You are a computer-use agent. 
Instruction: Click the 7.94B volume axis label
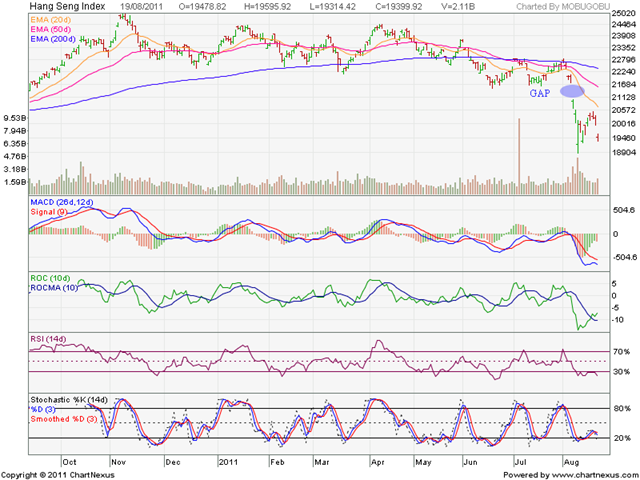15,131
